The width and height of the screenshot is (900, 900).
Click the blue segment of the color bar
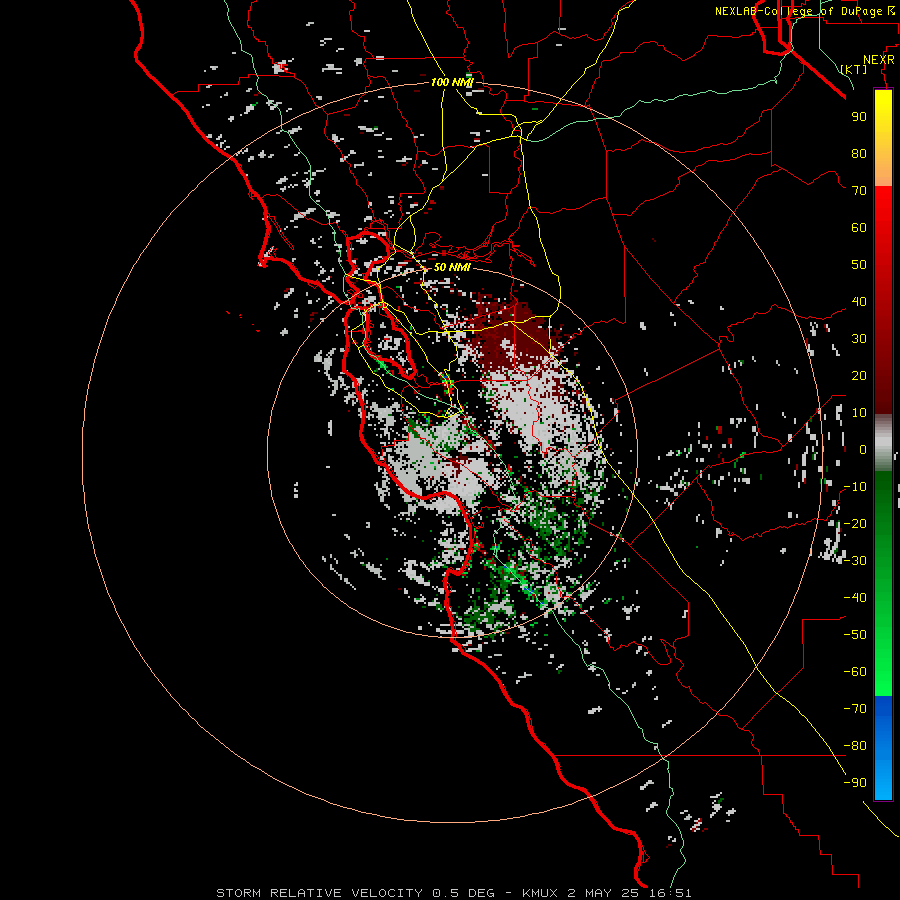tap(883, 747)
